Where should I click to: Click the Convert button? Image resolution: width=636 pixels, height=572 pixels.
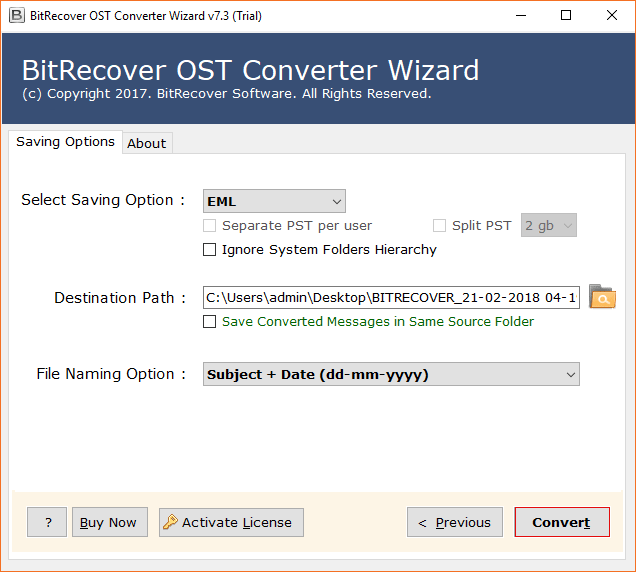[x=562, y=522]
